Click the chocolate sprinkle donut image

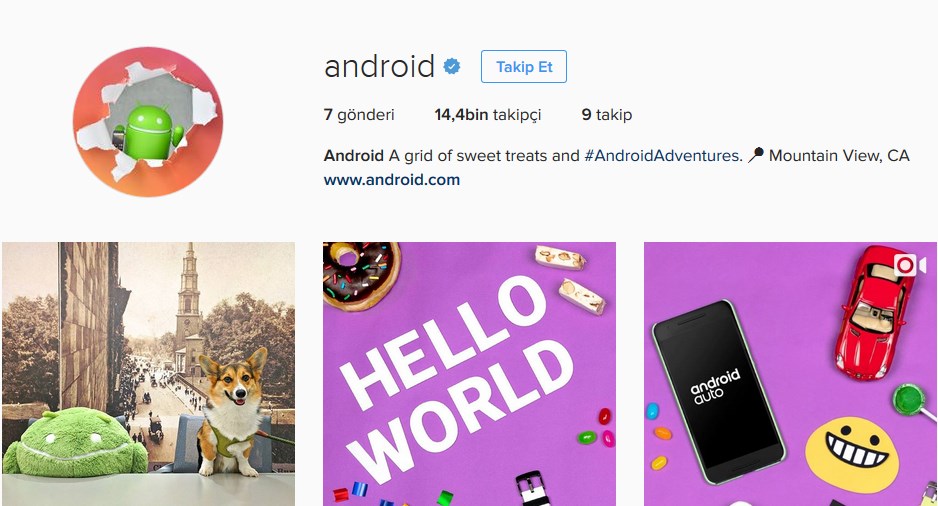tap(361, 275)
